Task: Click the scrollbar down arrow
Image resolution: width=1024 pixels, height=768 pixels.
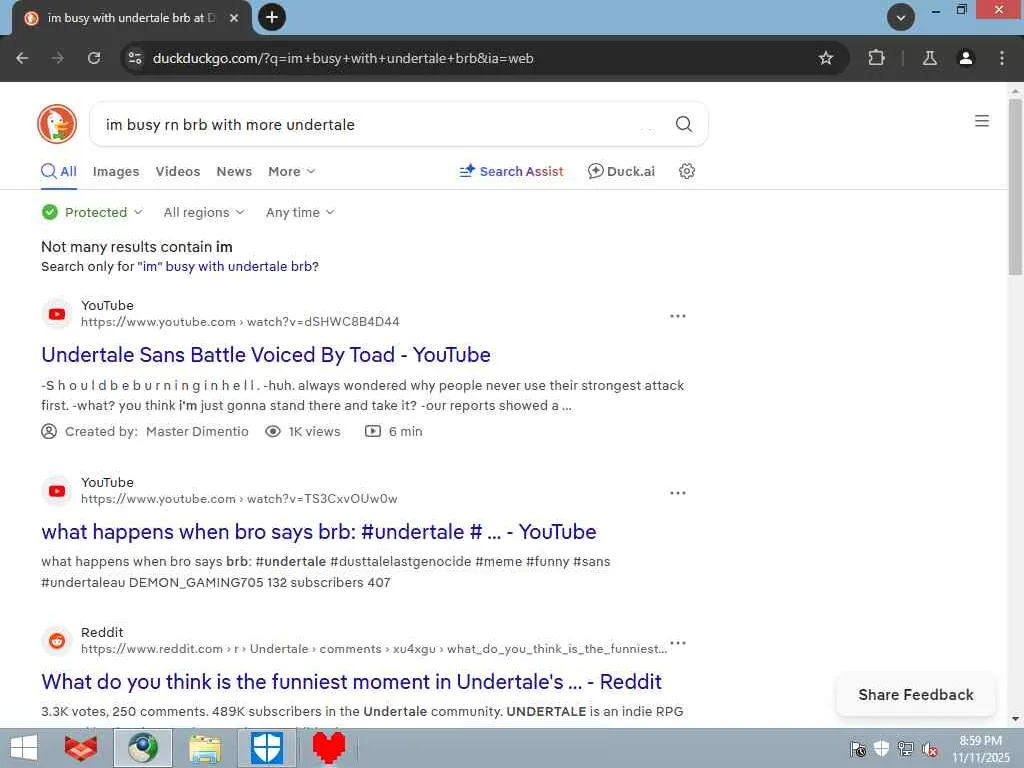Action: [x=1016, y=720]
